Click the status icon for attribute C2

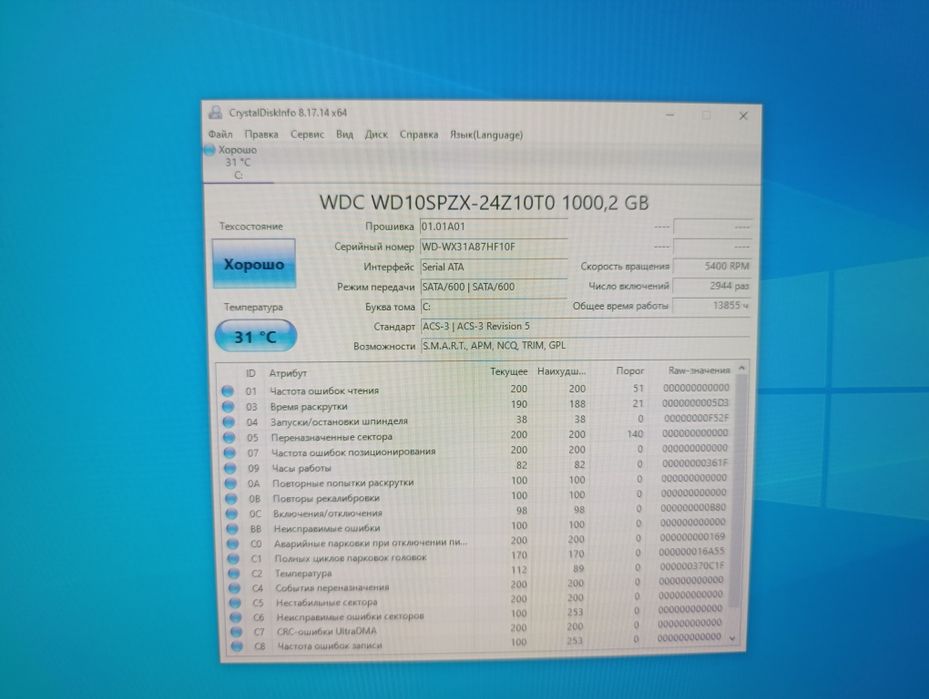pyautogui.click(x=234, y=573)
